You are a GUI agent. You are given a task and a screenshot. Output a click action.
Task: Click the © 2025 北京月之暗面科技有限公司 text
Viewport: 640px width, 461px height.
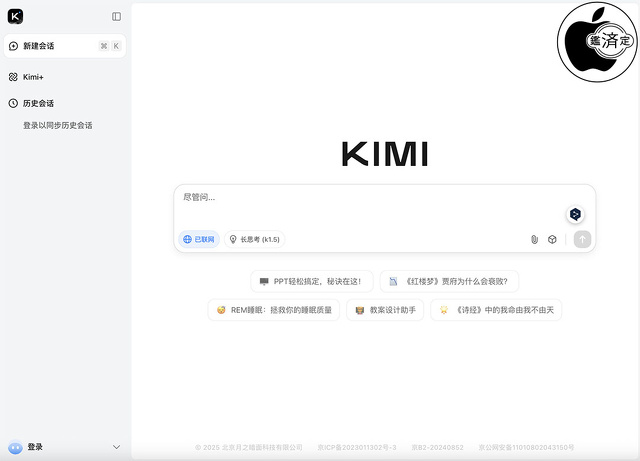click(x=249, y=448)
